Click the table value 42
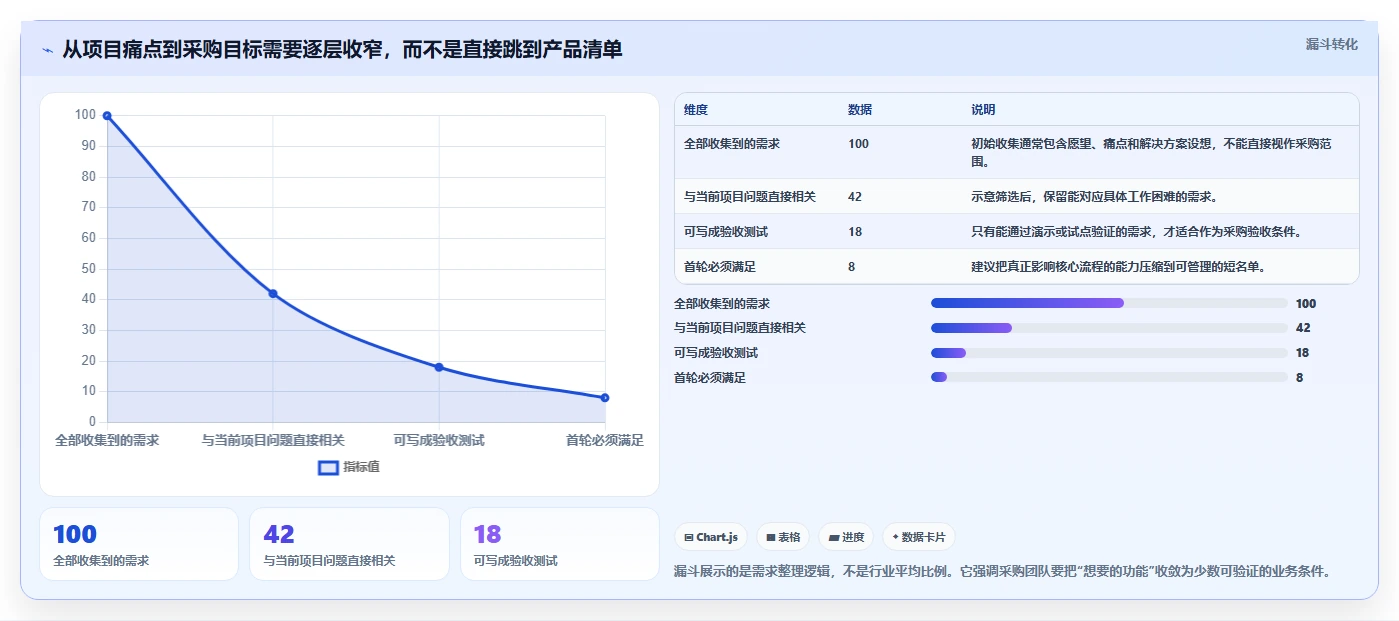Screen dimensions: 1399x621 [855, 197]
